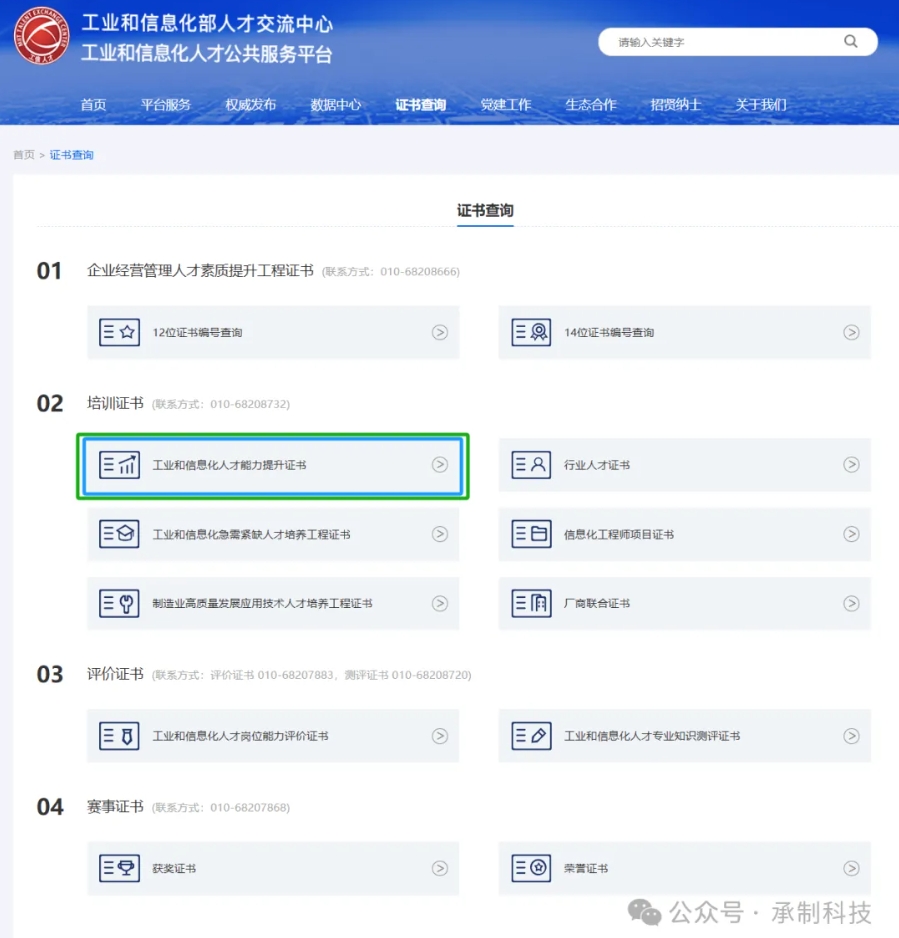The height and width of the screenshot is (938, 899).
Task: Click the chart icon for 工业和信息化人才能力提升证书
Action: point(119,465)
